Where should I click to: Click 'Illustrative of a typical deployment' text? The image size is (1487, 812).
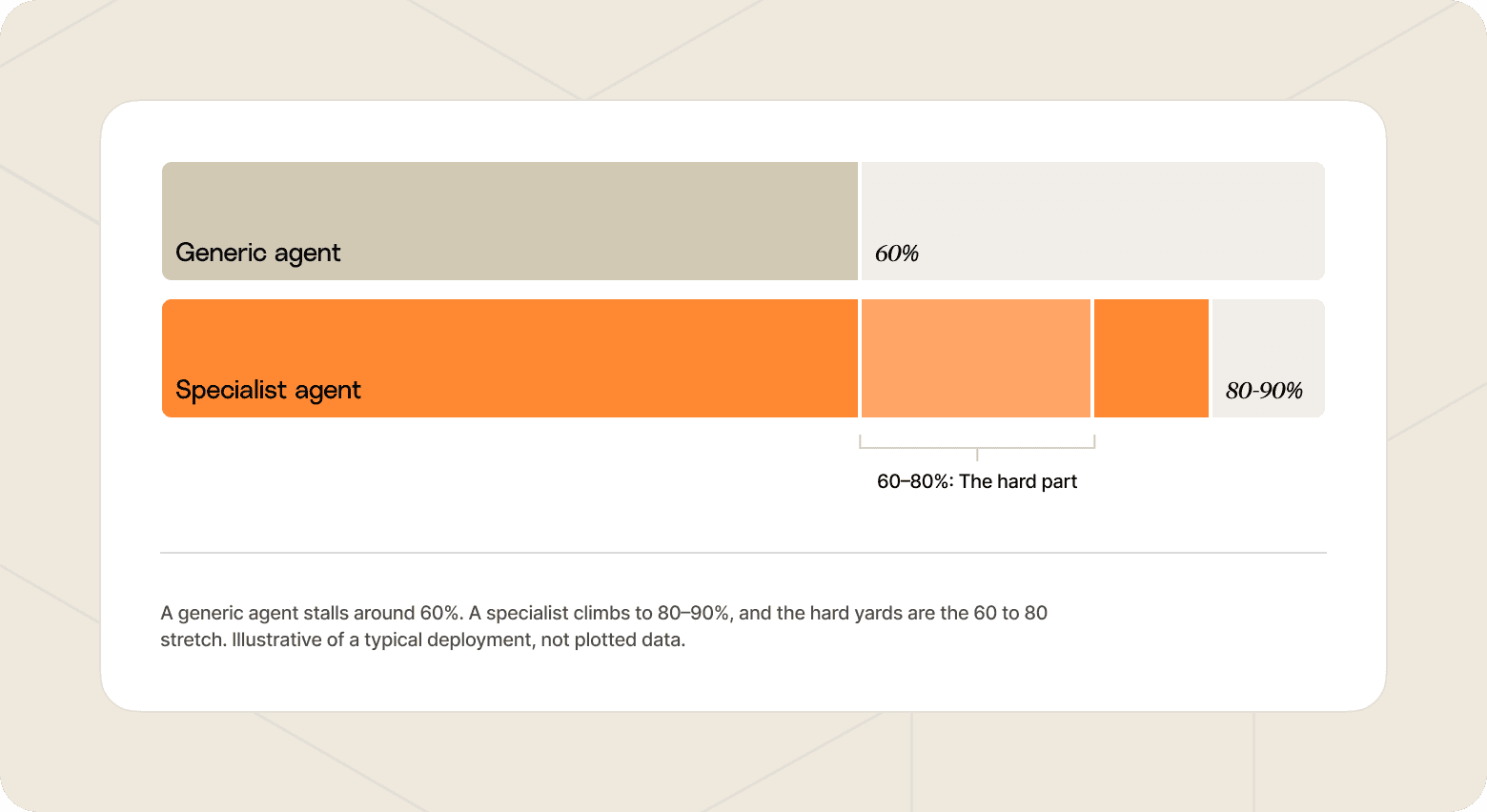(x=381, y=639)
